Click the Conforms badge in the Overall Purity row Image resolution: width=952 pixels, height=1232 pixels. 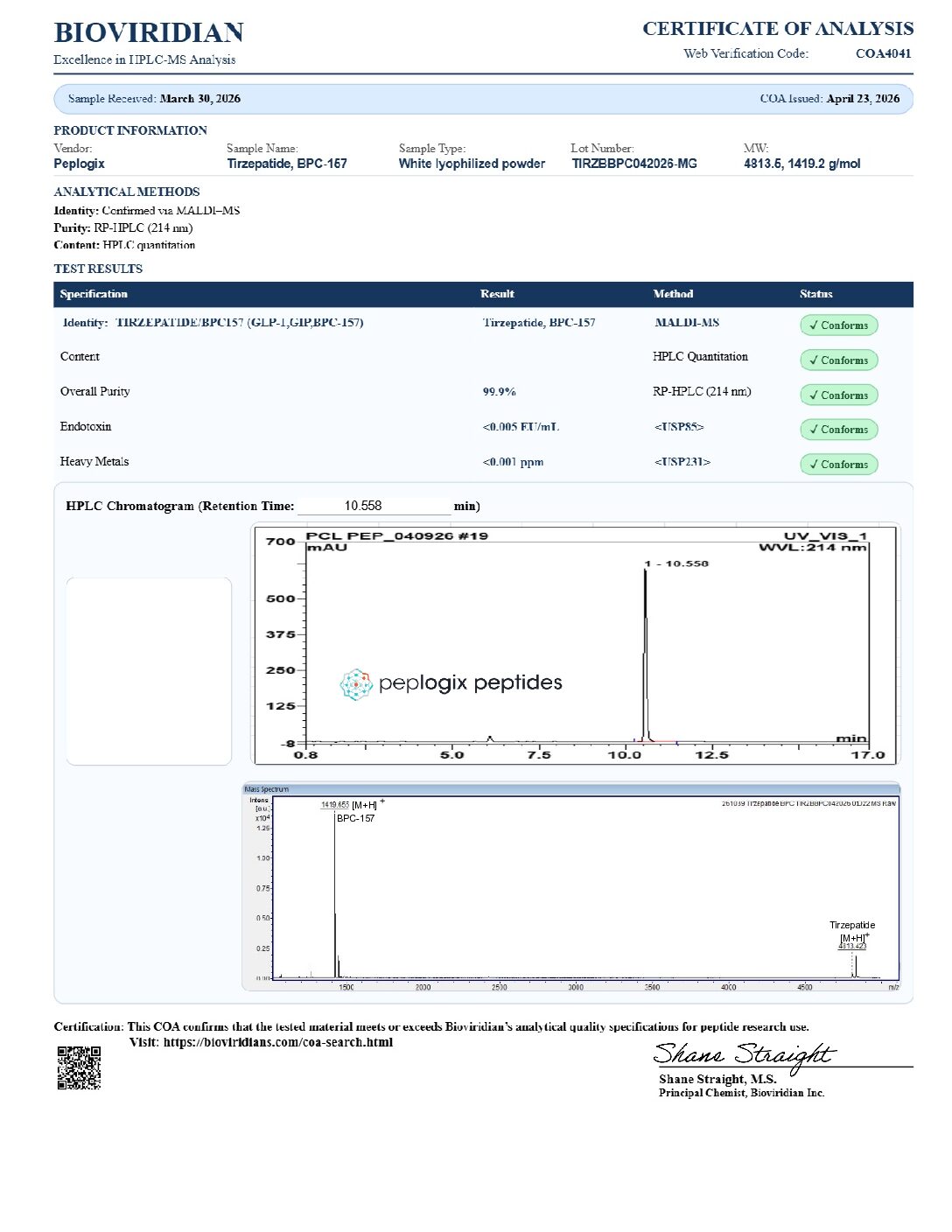838,395
